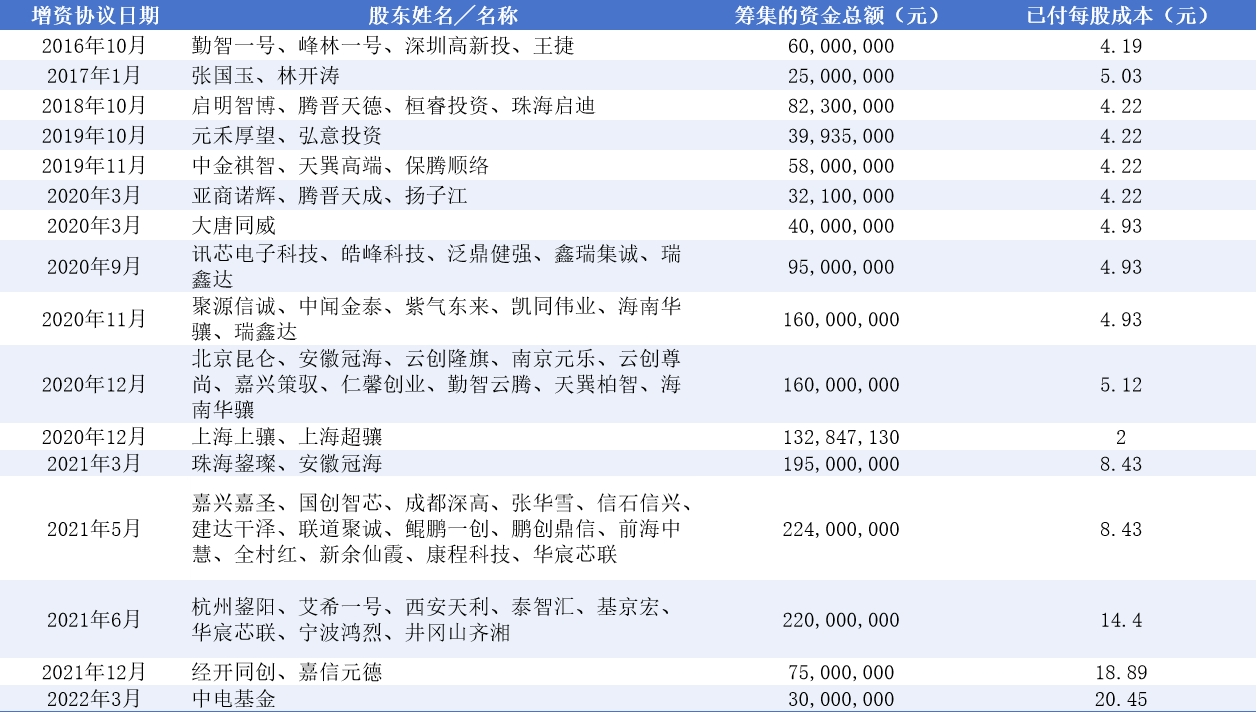Select the 2019年11月 date cell
The image size is (1257, 713).
click(94, 166)
